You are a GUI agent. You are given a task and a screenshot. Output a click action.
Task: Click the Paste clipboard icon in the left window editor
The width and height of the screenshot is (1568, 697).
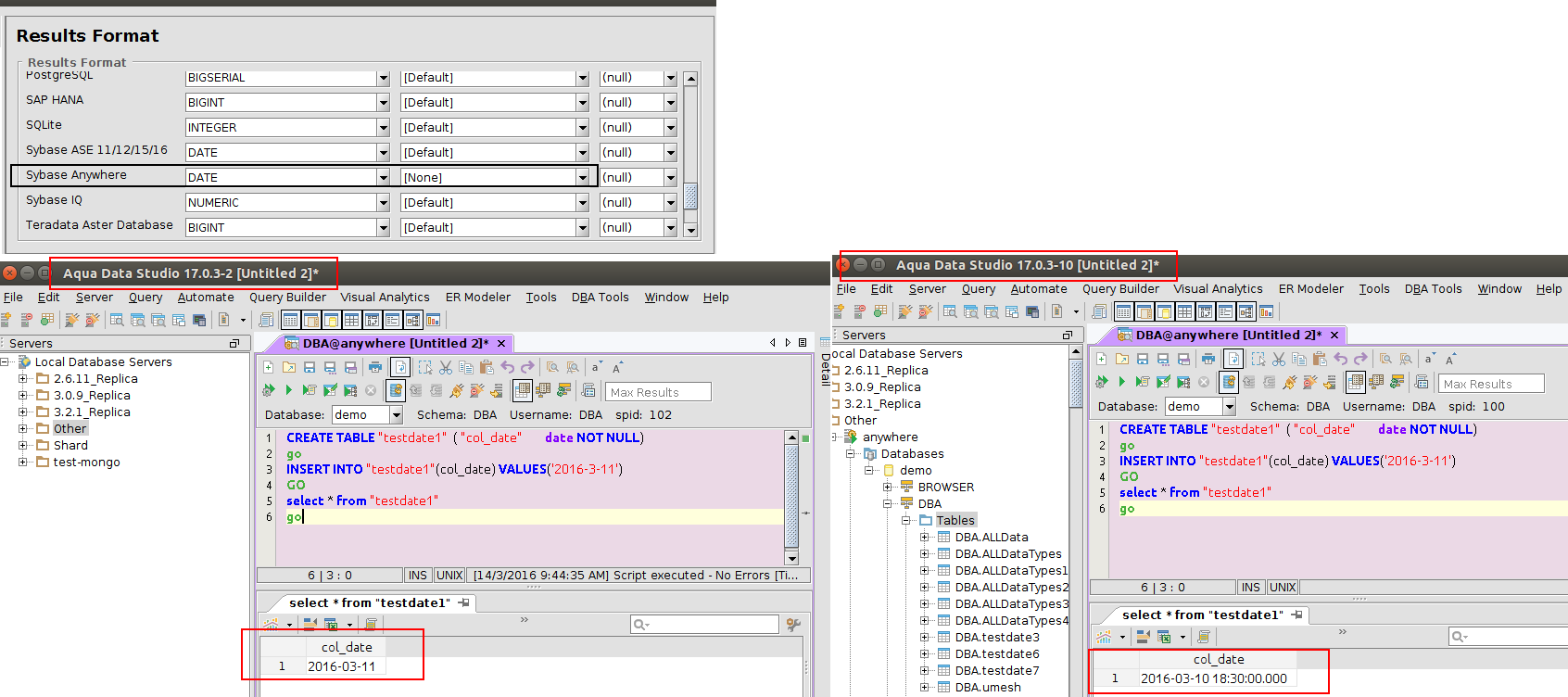487,367
